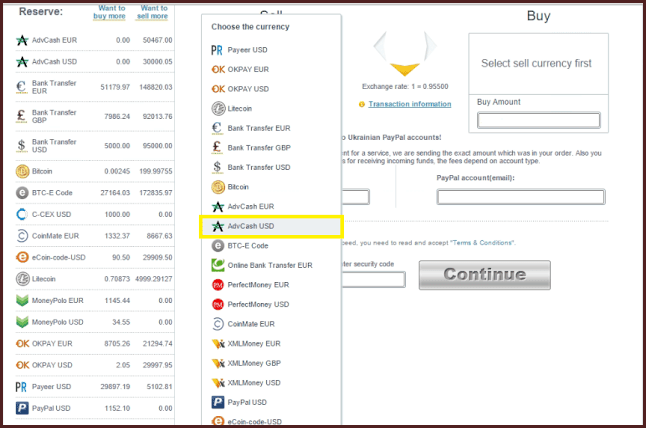Select Bitcoin label in currency menu
The image size is (646, 428).
238,187
